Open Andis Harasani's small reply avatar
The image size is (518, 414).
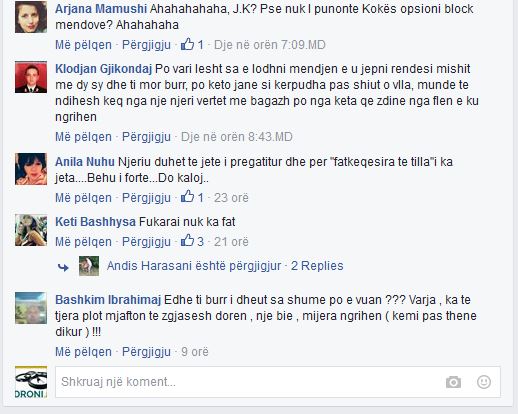[89, 266]
